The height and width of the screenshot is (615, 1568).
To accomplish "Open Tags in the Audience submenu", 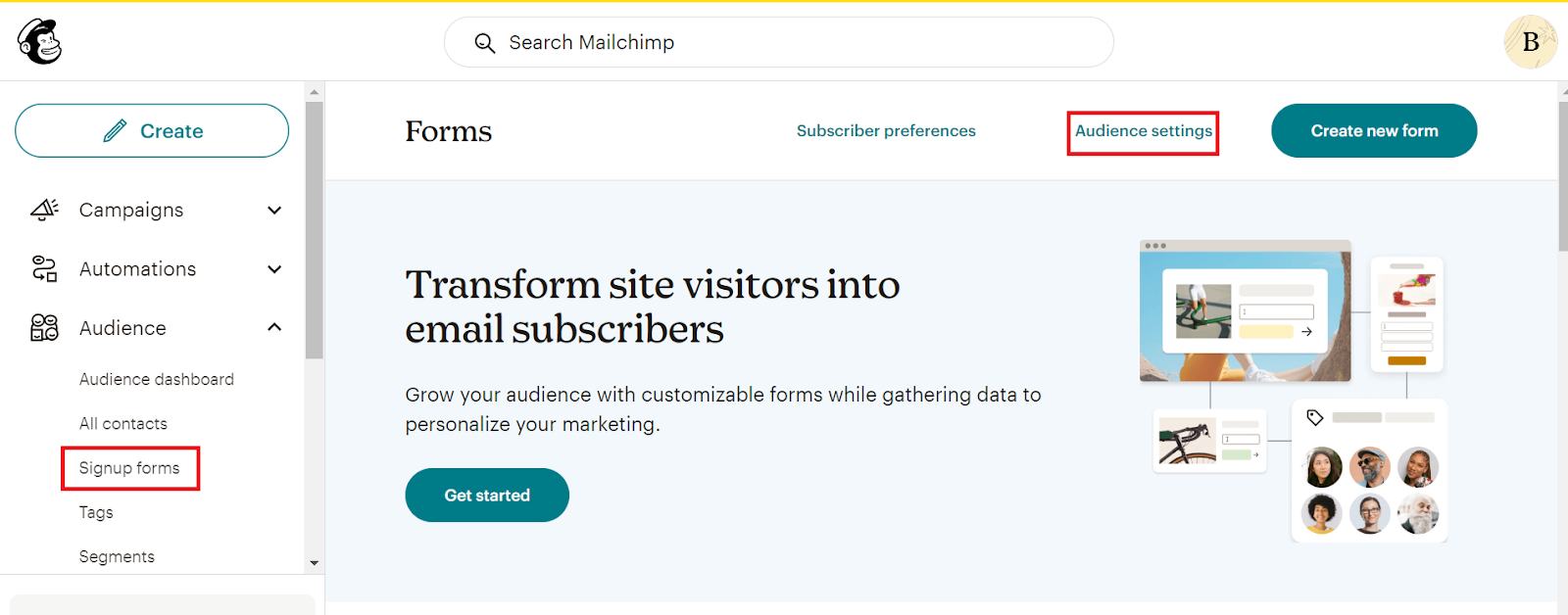I will [x=96, y=512].
